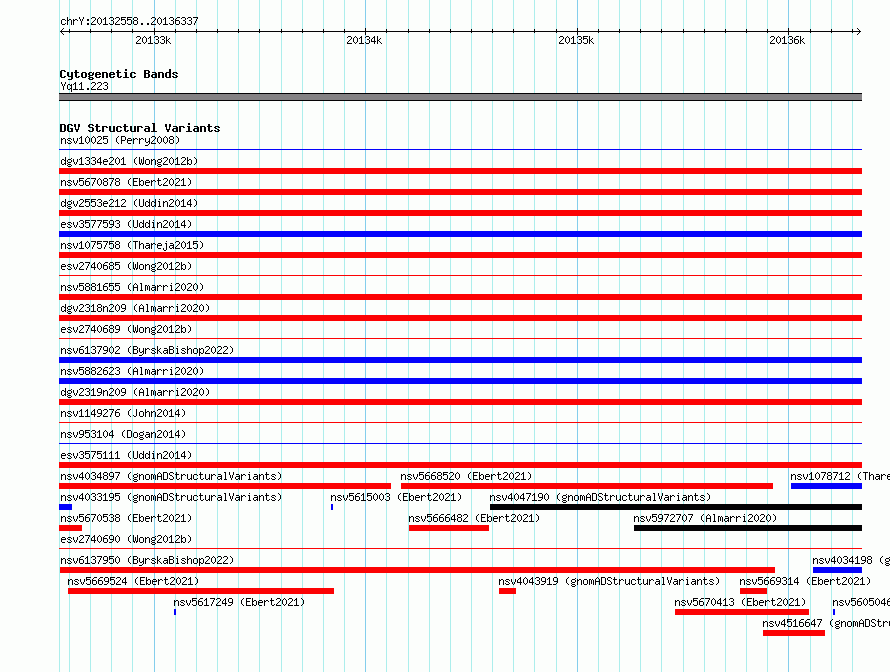Click the DGV Structural Variants track title

(x=140, y=128)
